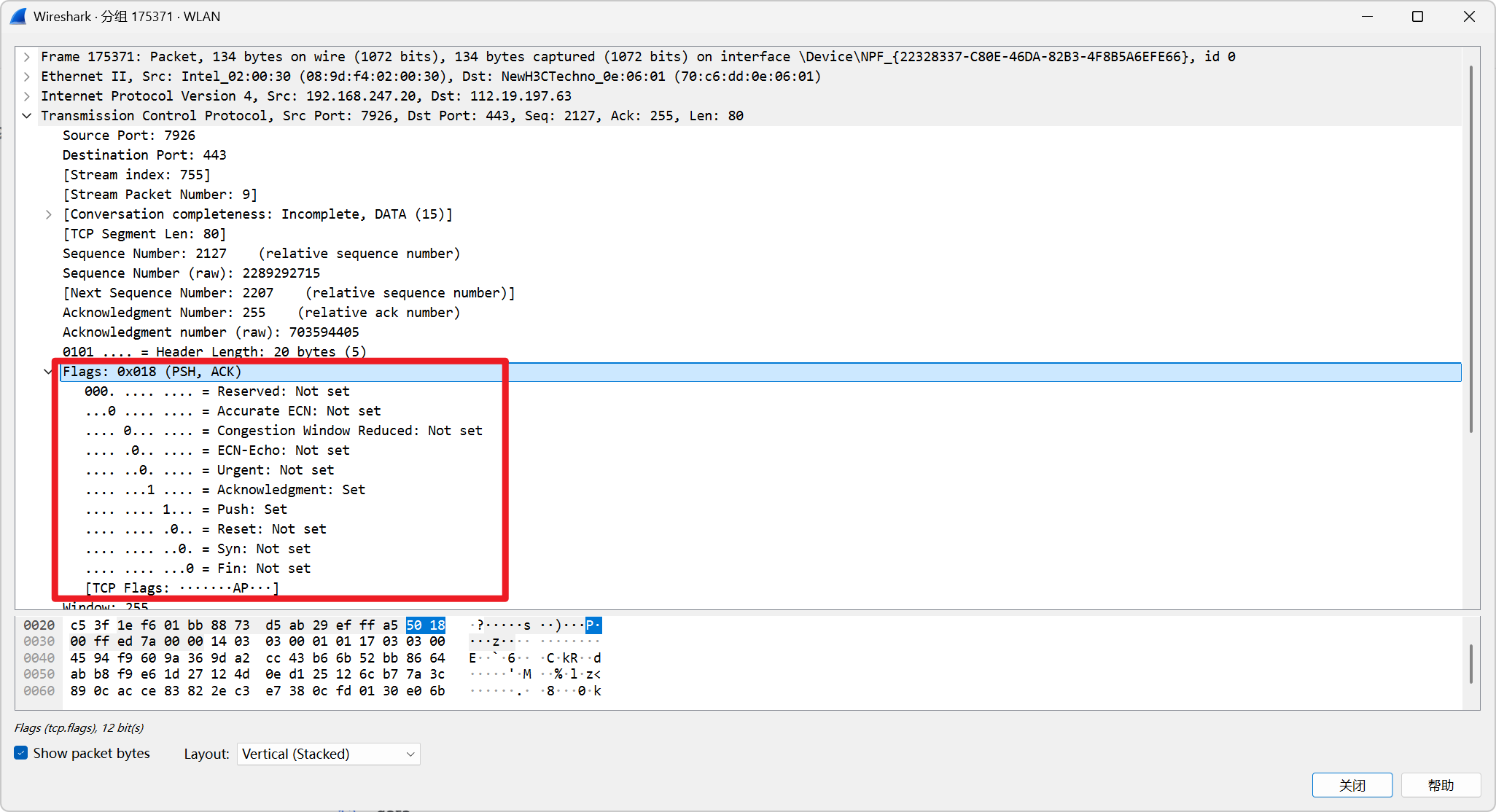Open the Layout dropdown
The height and width of the screenshot is (812, 1496).
pyautogui.click(x=328, y=754)
